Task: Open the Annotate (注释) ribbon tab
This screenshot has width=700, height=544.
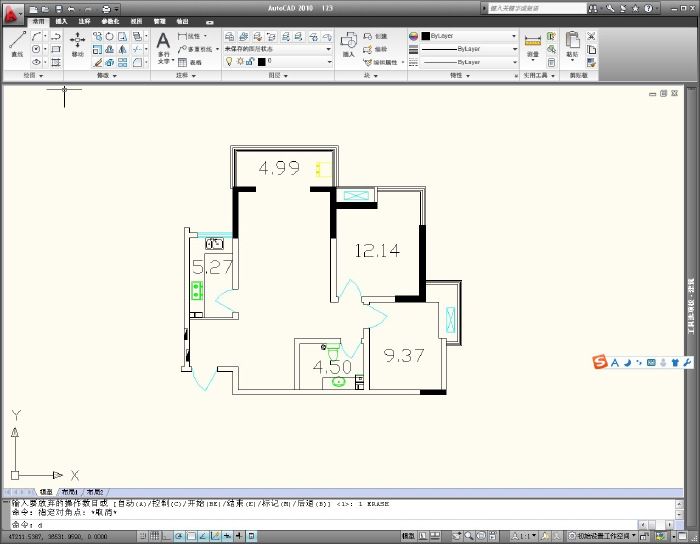Action: pos(84,20)
